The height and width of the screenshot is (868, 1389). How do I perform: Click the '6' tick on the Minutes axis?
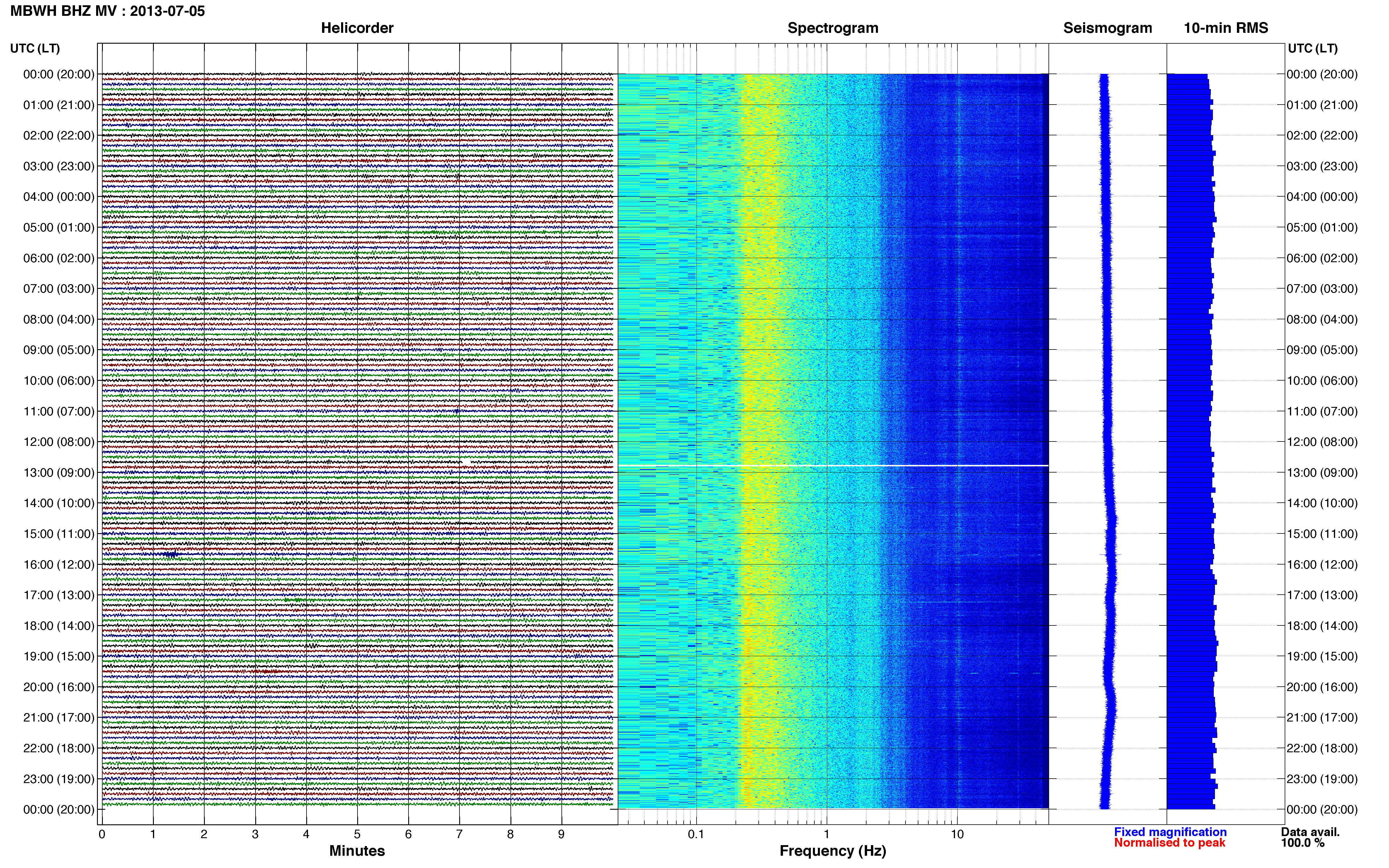tap(408, 834)
